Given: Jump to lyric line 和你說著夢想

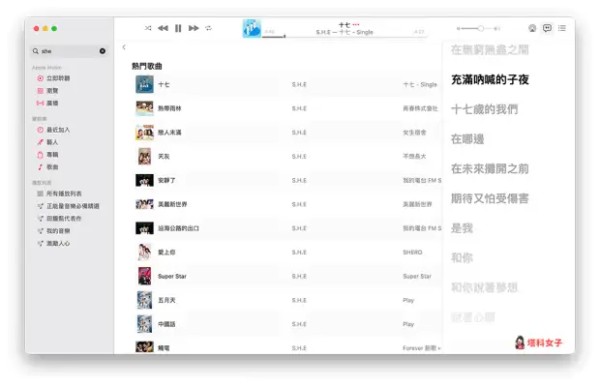Looking at the screenshot, I should pyautogui.click(x=484, y=287).
